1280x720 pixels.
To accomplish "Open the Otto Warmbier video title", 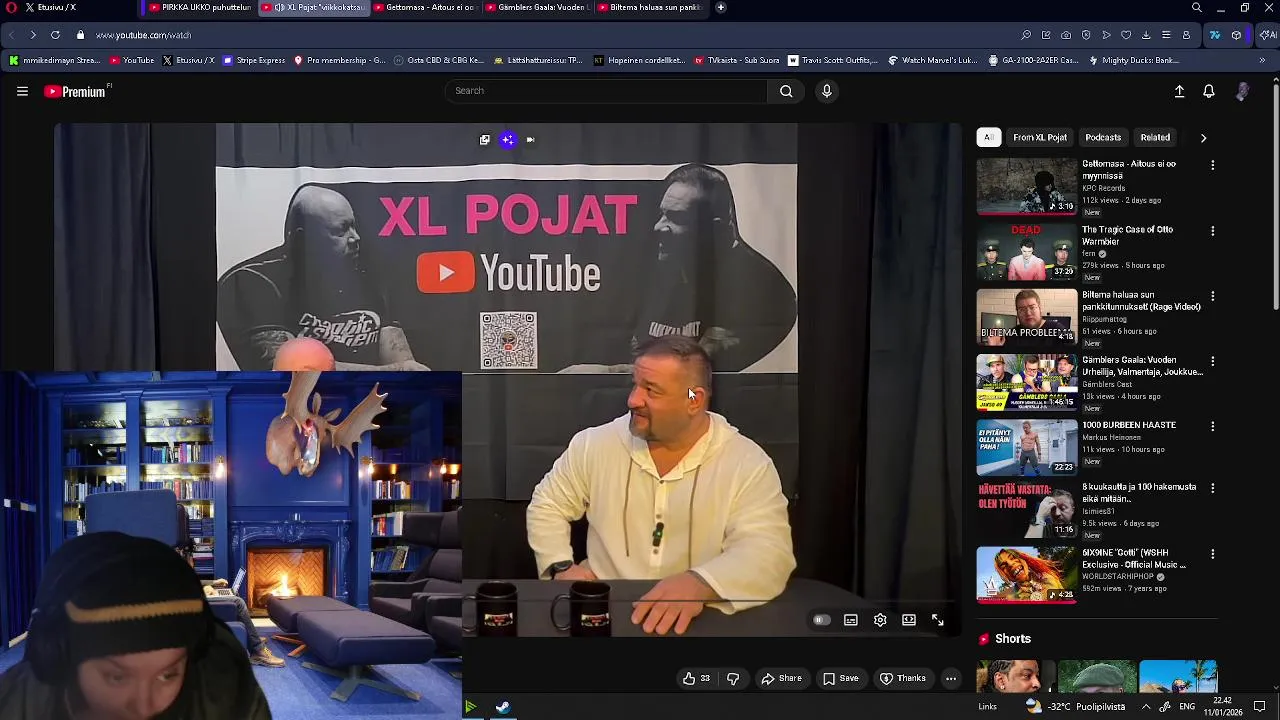I will pos(1127,235).
